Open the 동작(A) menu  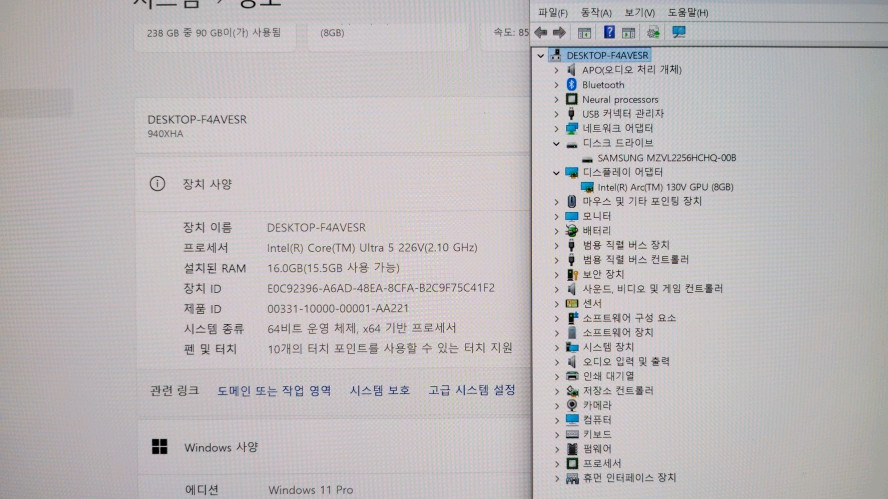point(596,12)
